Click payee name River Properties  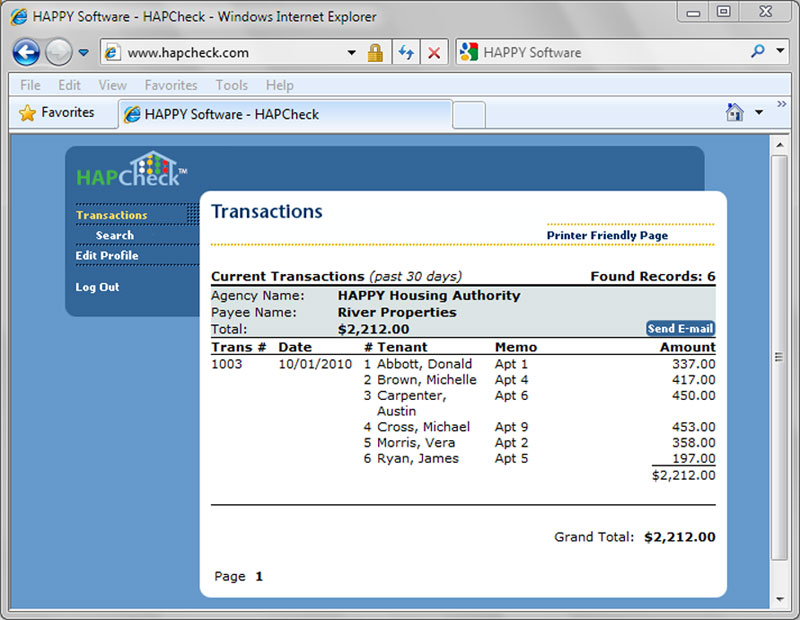pos(397,312)
